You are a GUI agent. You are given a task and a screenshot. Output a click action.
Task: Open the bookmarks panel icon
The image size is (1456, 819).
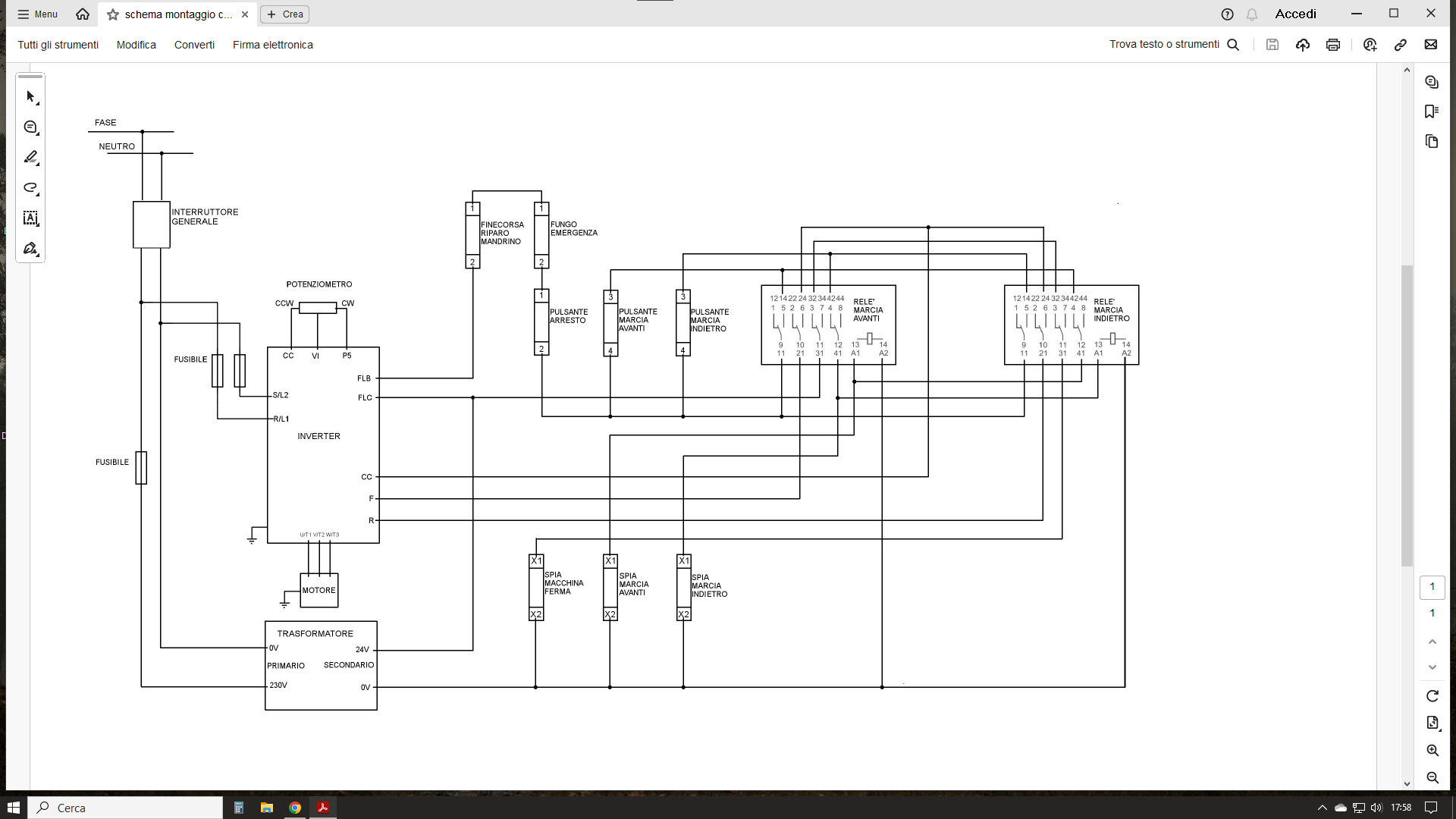click(x=1432, y=111)
